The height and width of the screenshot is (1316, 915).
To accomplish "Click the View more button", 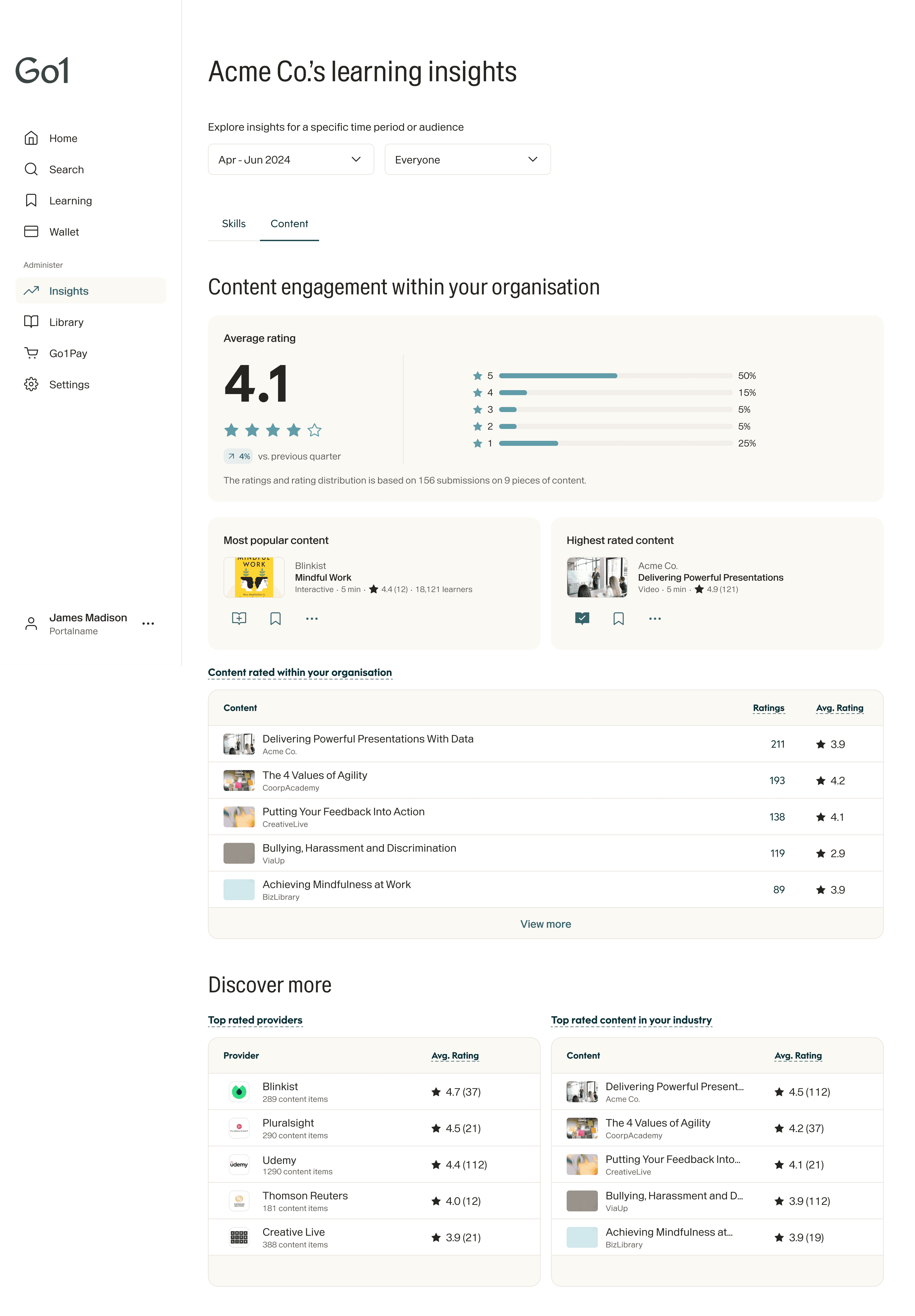I will click(x=545, y=923).
